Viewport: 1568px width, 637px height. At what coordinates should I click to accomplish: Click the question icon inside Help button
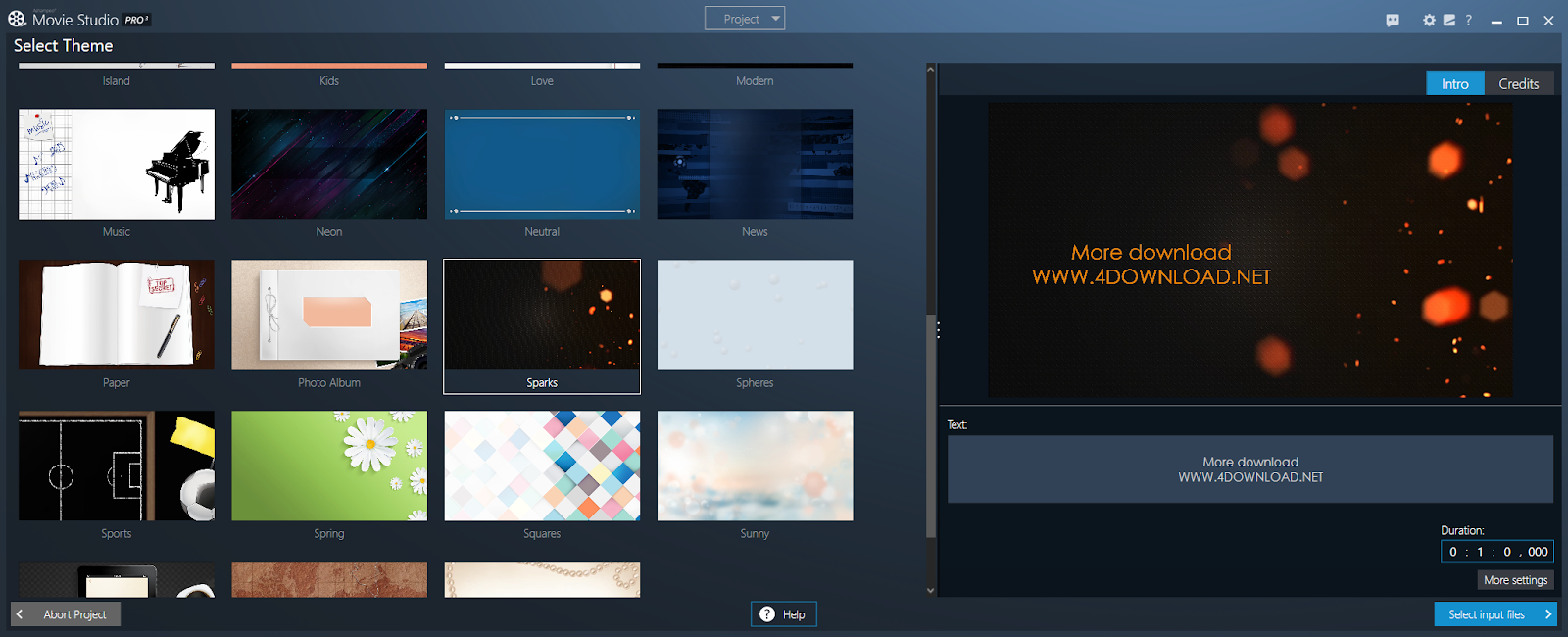point(767,614)
